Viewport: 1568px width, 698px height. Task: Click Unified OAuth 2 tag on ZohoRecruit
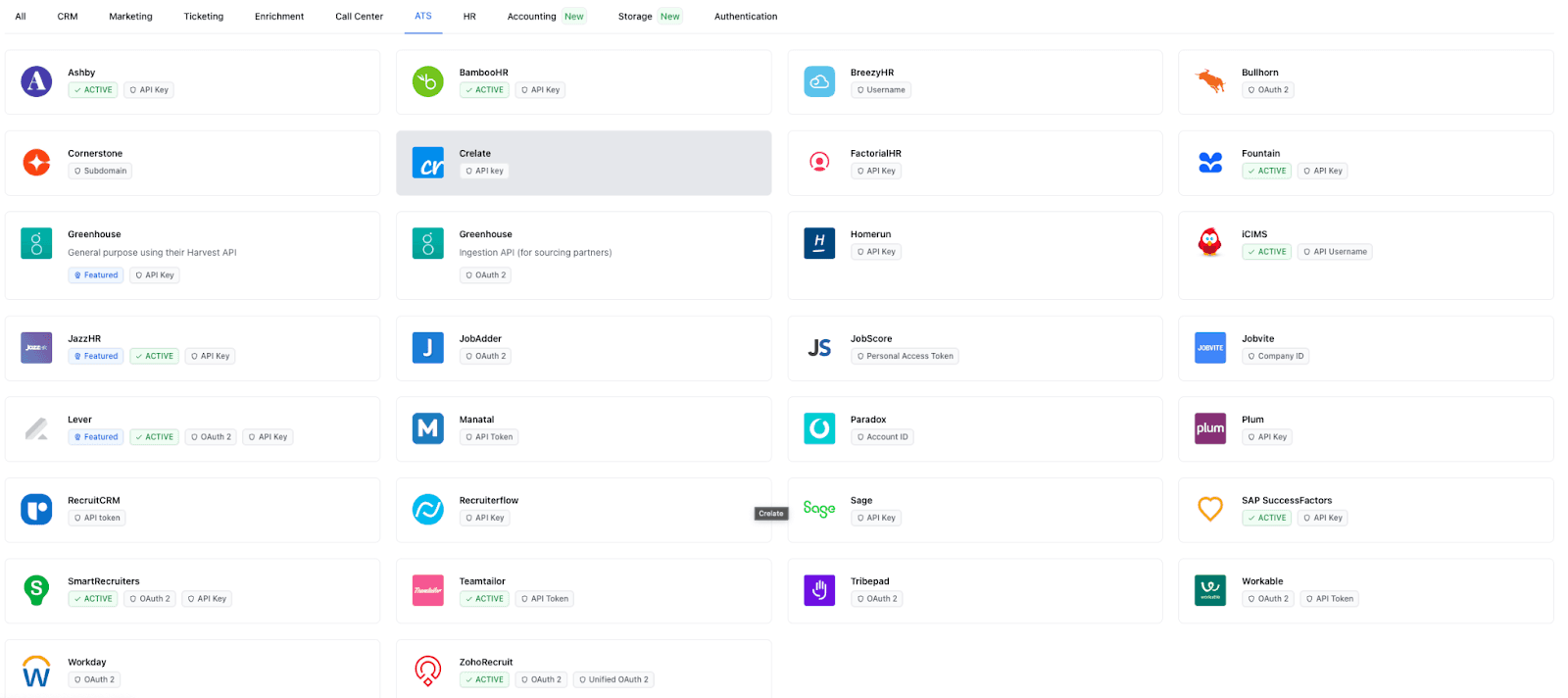pos(613,680)
